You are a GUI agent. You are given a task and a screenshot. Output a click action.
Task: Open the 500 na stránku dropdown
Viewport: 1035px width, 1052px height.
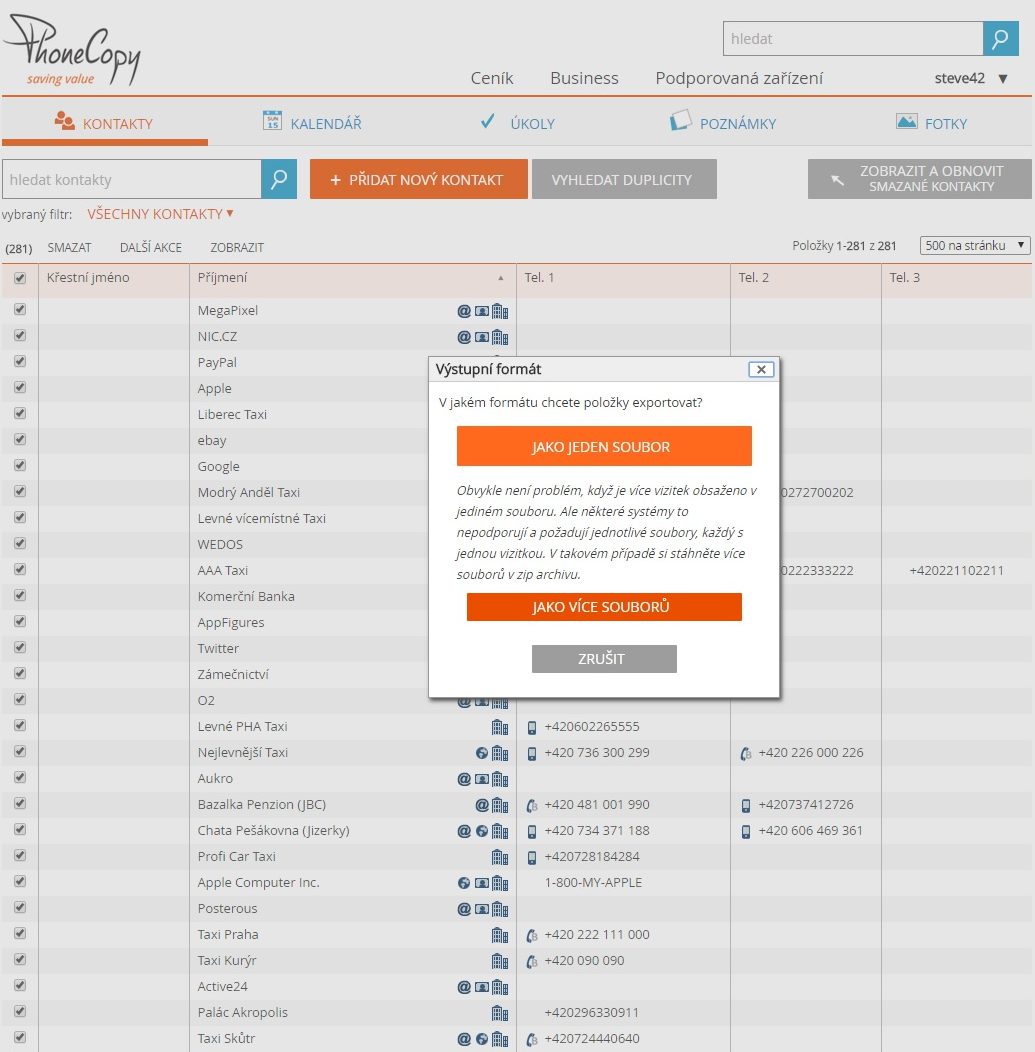[x=975, y=245]
